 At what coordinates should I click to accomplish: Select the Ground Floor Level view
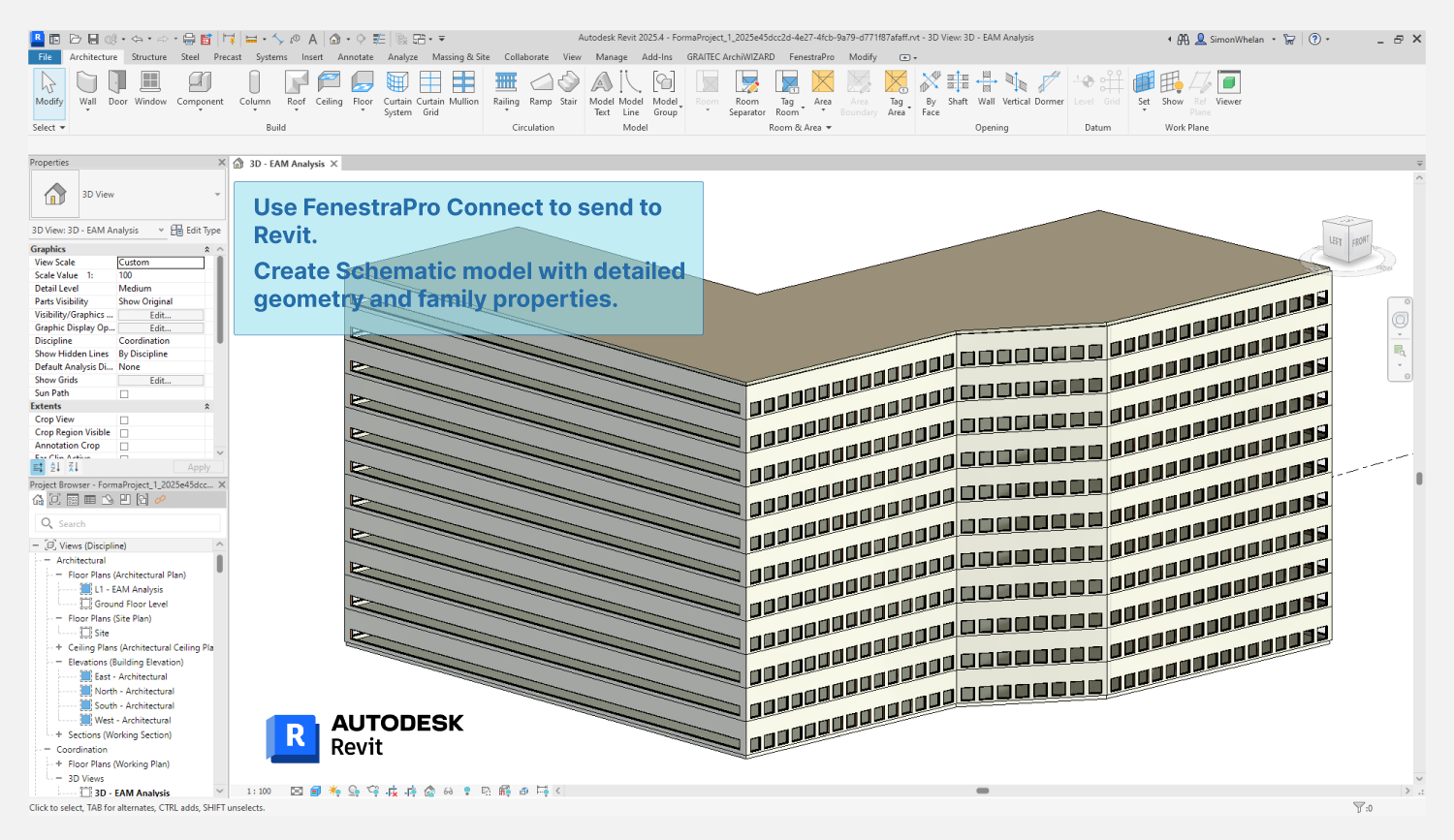point(131,604)
